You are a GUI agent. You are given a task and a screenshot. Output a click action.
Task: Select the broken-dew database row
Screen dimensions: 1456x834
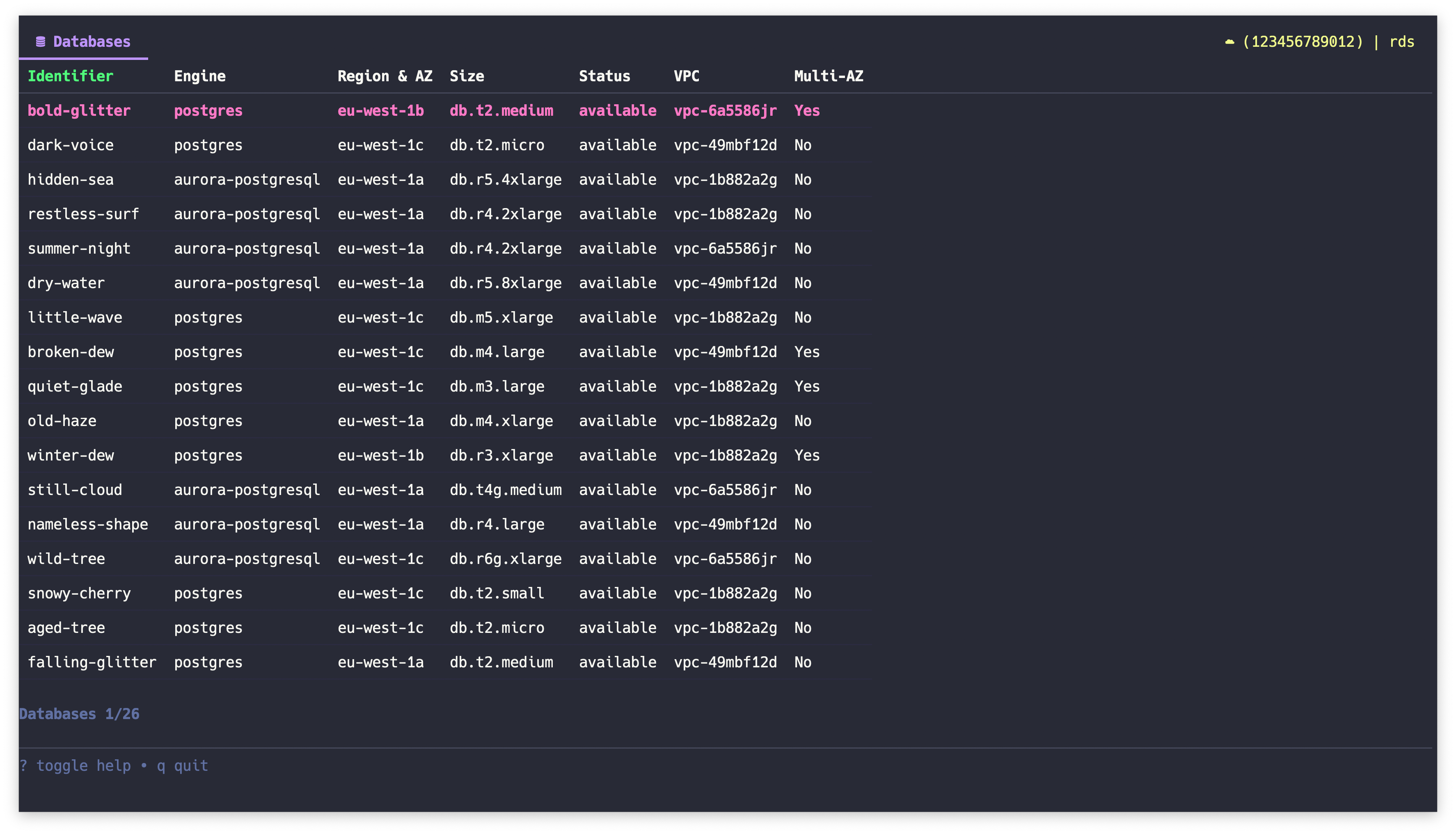(x=444, y=352)
